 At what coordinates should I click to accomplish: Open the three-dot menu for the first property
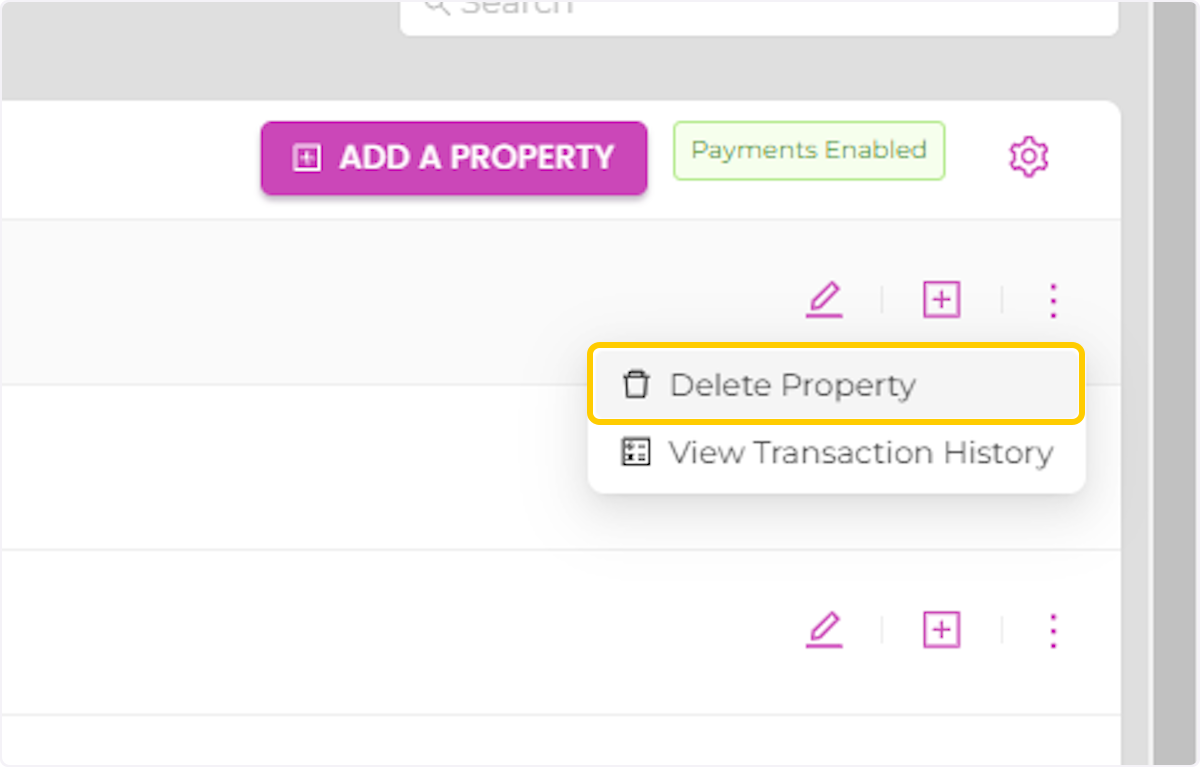coord(1053,299)
